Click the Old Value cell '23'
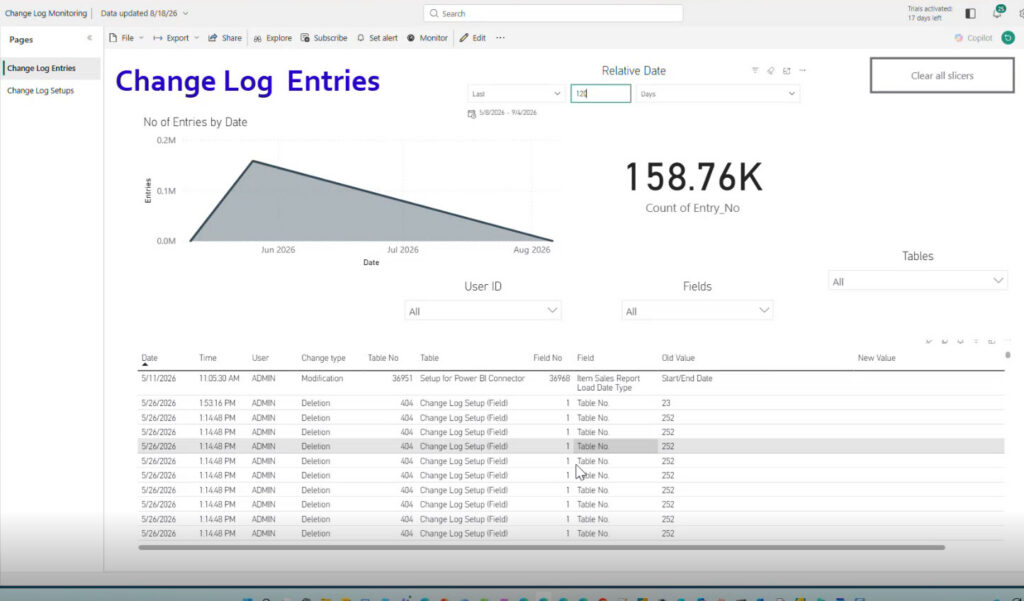Screen dimensions: 1024x601 click(665, 403)
